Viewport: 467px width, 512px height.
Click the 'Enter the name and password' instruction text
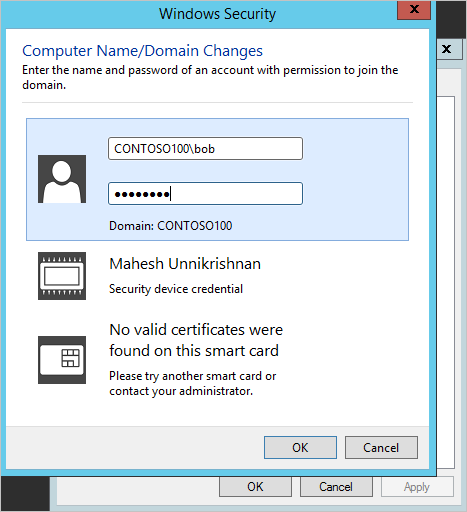coord(210,77)
